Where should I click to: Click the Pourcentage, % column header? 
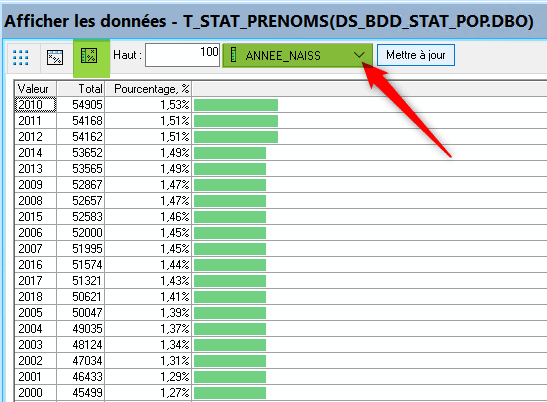click(148, 89)
